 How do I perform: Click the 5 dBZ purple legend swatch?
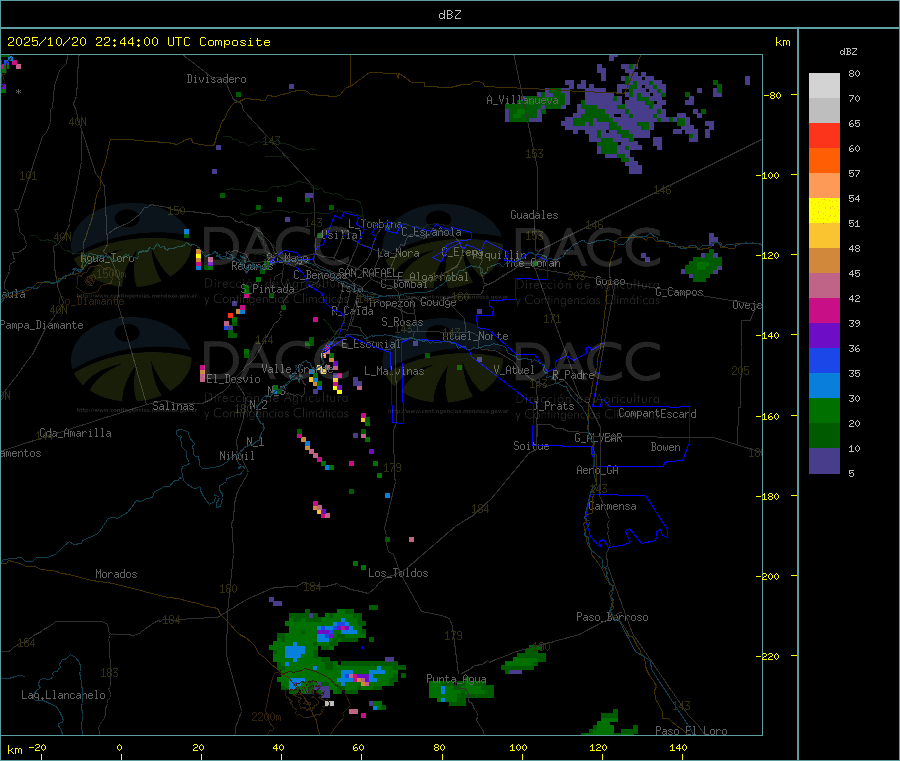tap(824, 461)
